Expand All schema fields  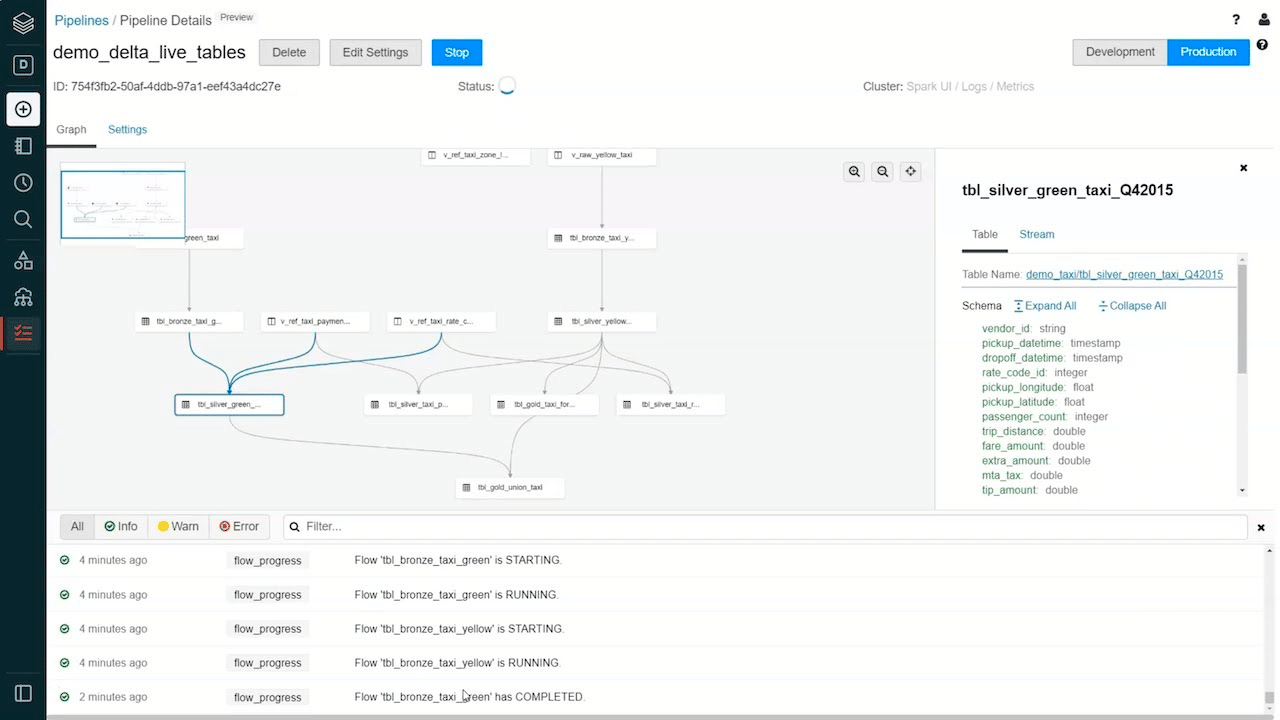(1045, 306)
